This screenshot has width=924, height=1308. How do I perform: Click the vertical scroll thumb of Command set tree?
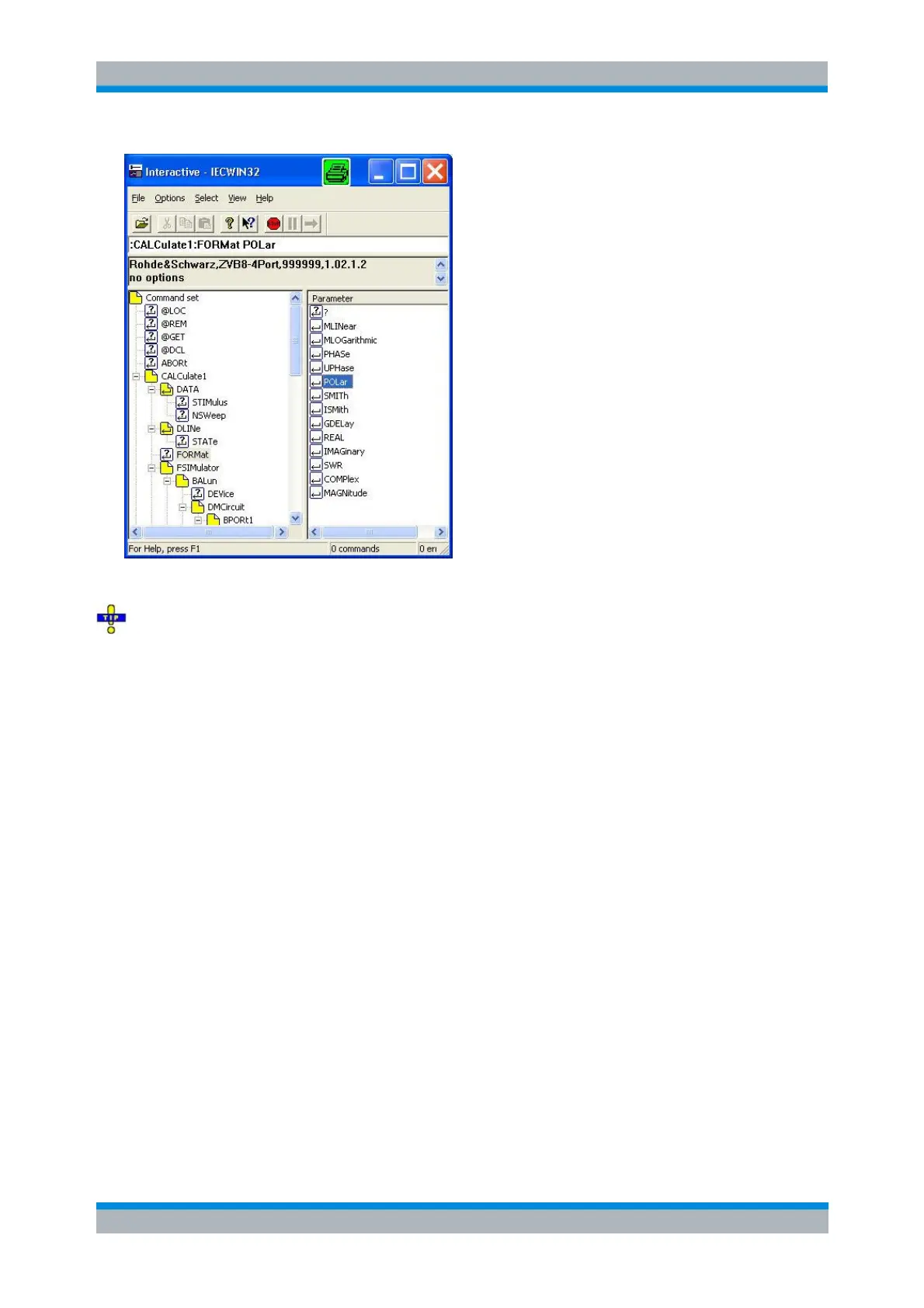(295, 340)
